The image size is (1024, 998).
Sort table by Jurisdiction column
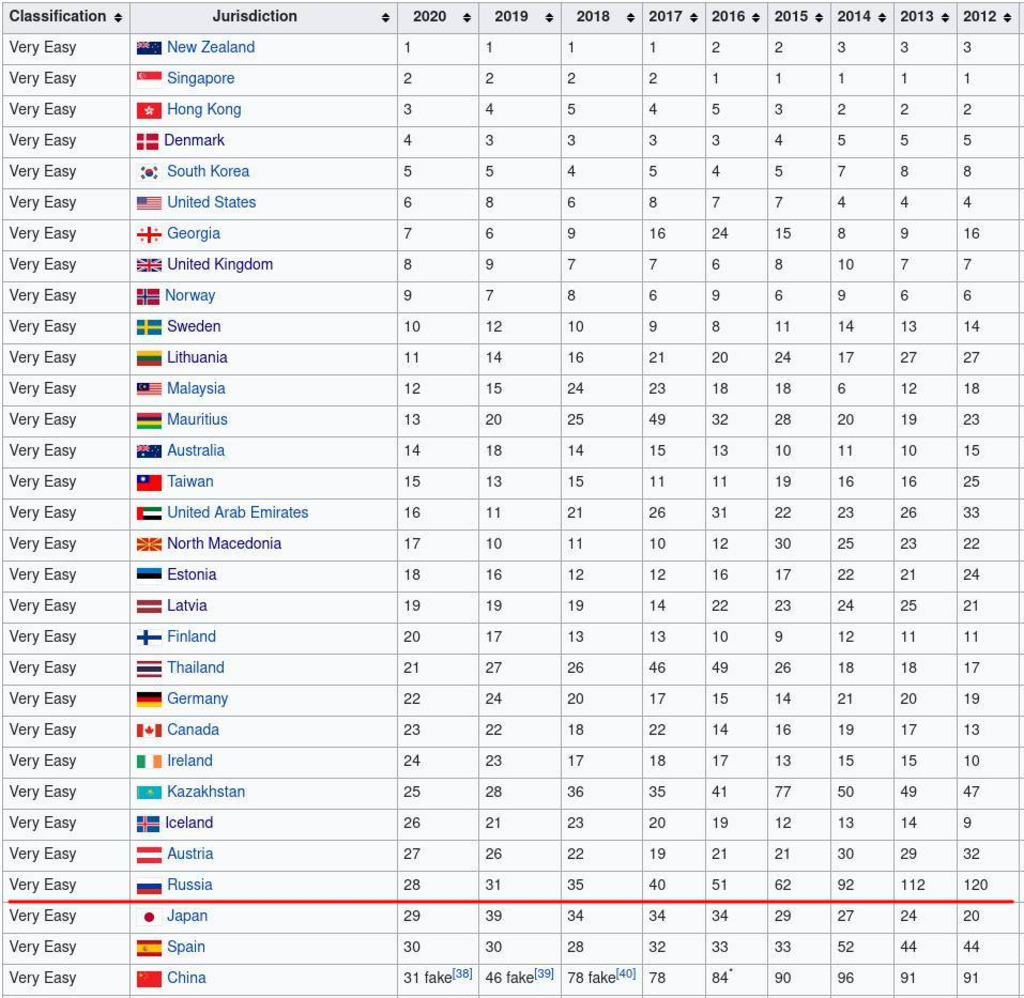coord(263,17)
